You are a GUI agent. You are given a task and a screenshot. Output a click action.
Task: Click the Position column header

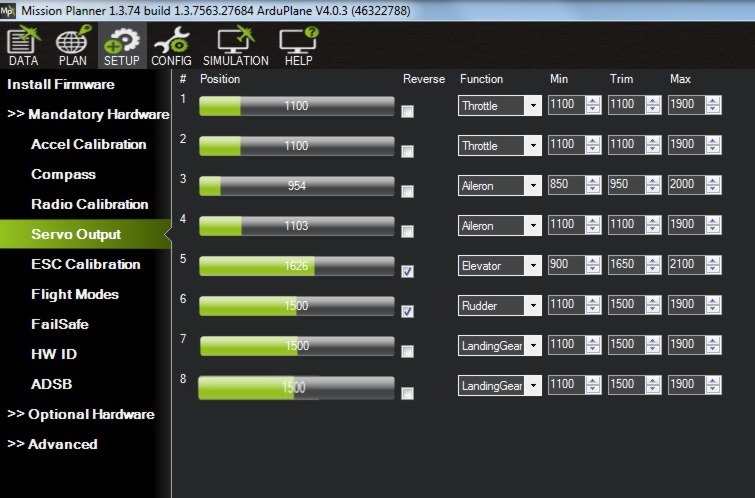tap(220, 79)
